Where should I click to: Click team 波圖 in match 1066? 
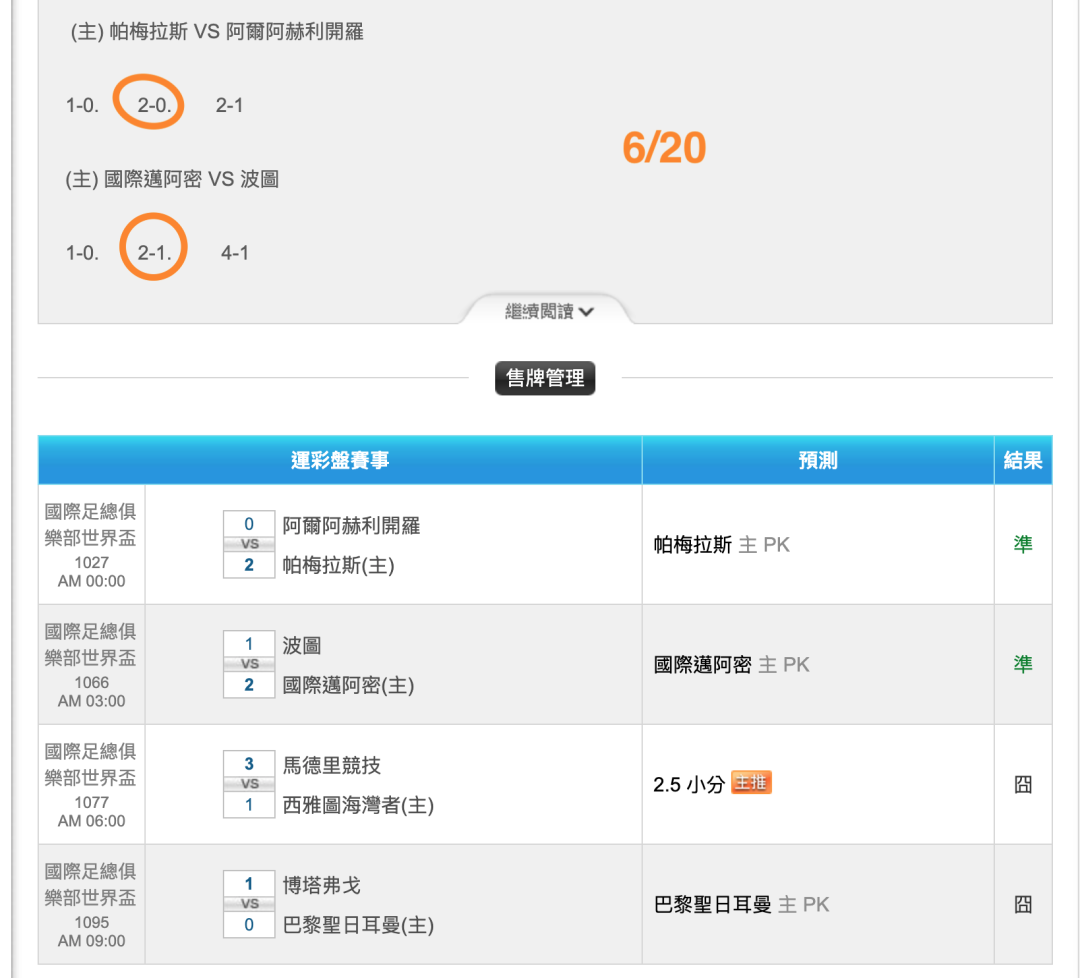[302, 645]
